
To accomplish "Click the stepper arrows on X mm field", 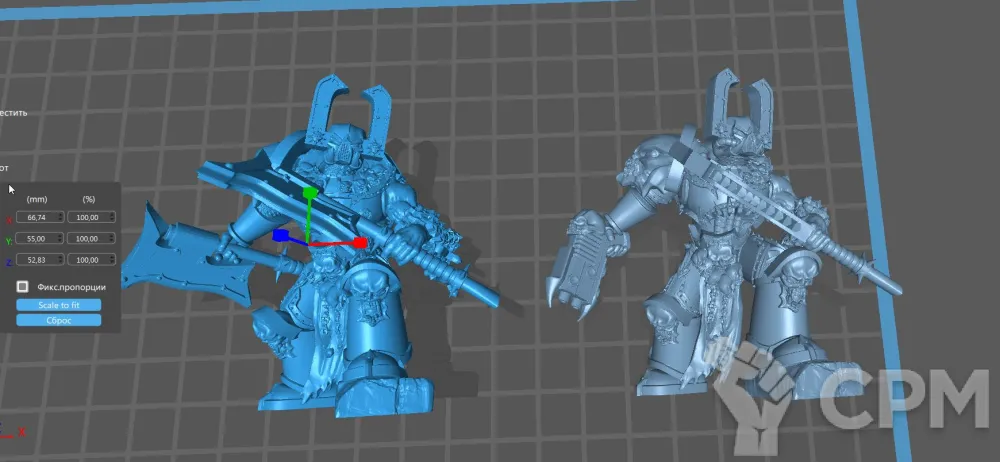I will tap(61, 217).
